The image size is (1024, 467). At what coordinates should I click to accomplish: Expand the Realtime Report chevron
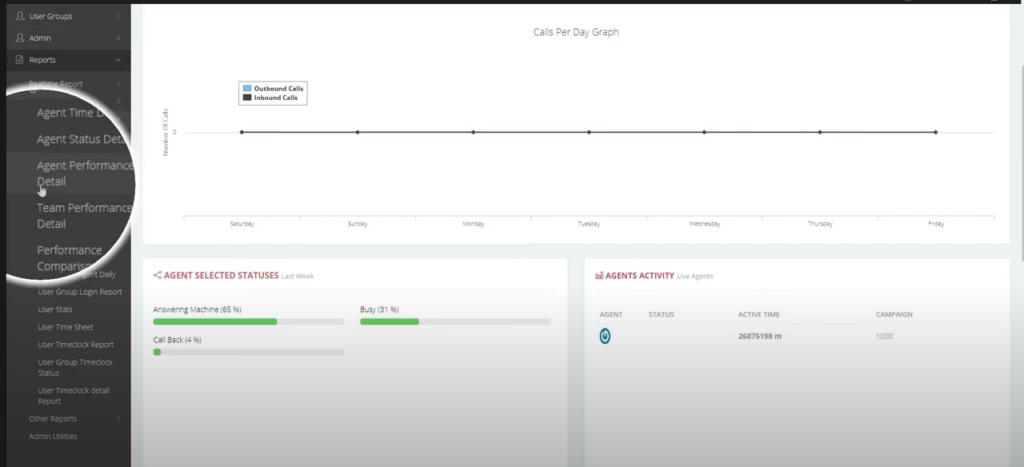point(118,84)
